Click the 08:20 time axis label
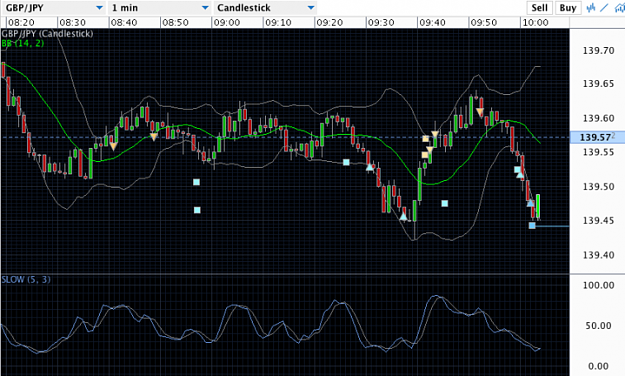Image resolution: width=625 pixels, height=376 pixels. coord(21,22)
